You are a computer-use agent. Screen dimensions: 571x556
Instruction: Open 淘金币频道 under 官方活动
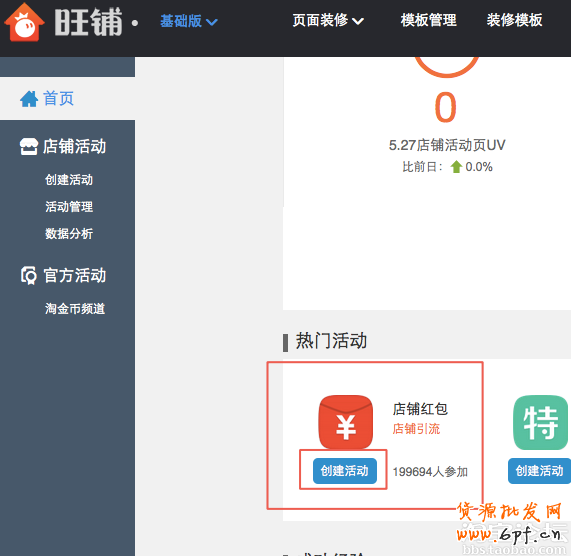[75, 309]
